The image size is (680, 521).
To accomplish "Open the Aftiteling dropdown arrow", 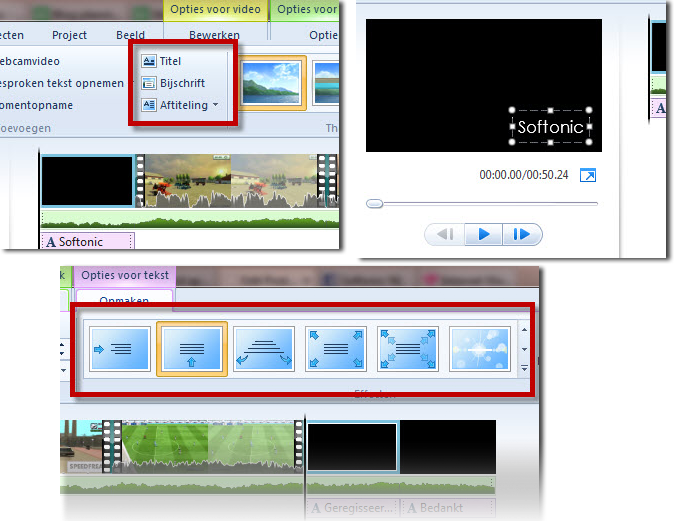I will click(216, 105).
